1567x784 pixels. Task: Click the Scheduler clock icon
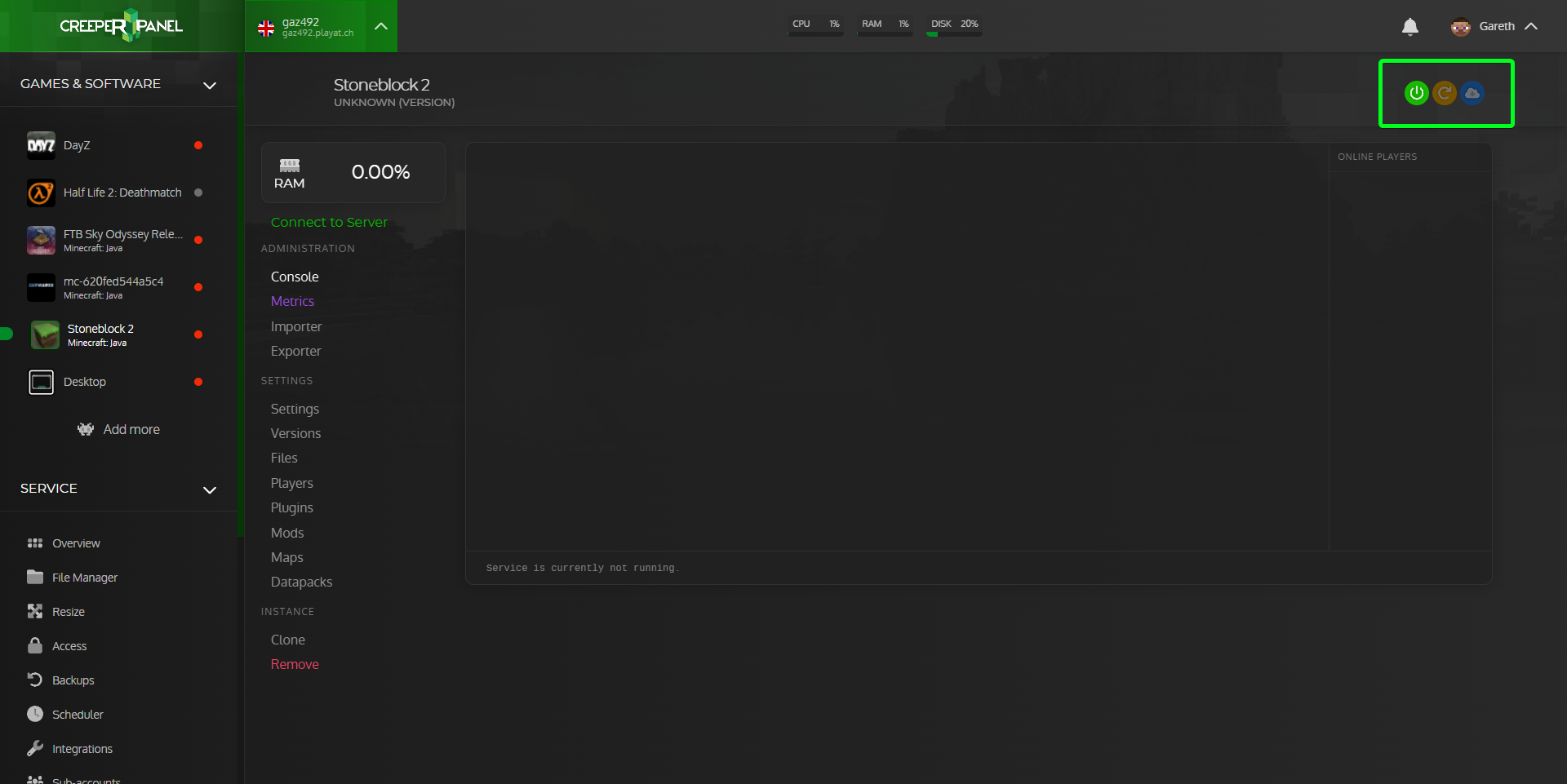tap(35, 714)
